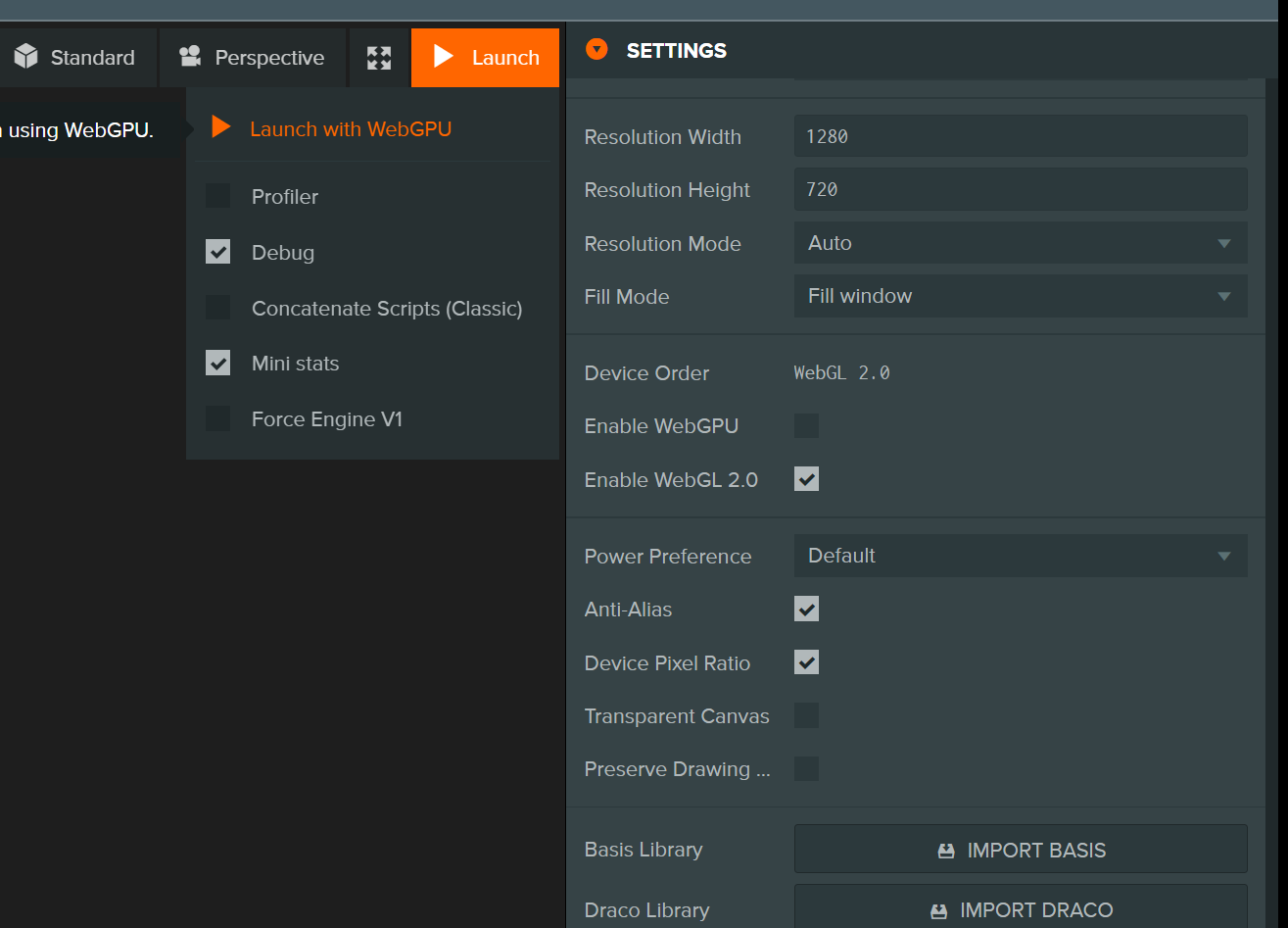The image size is (1288, 928).
Task: Tick the Enable WebGPU checkbox
Action: pyautogui.click(x=806, y=425)
